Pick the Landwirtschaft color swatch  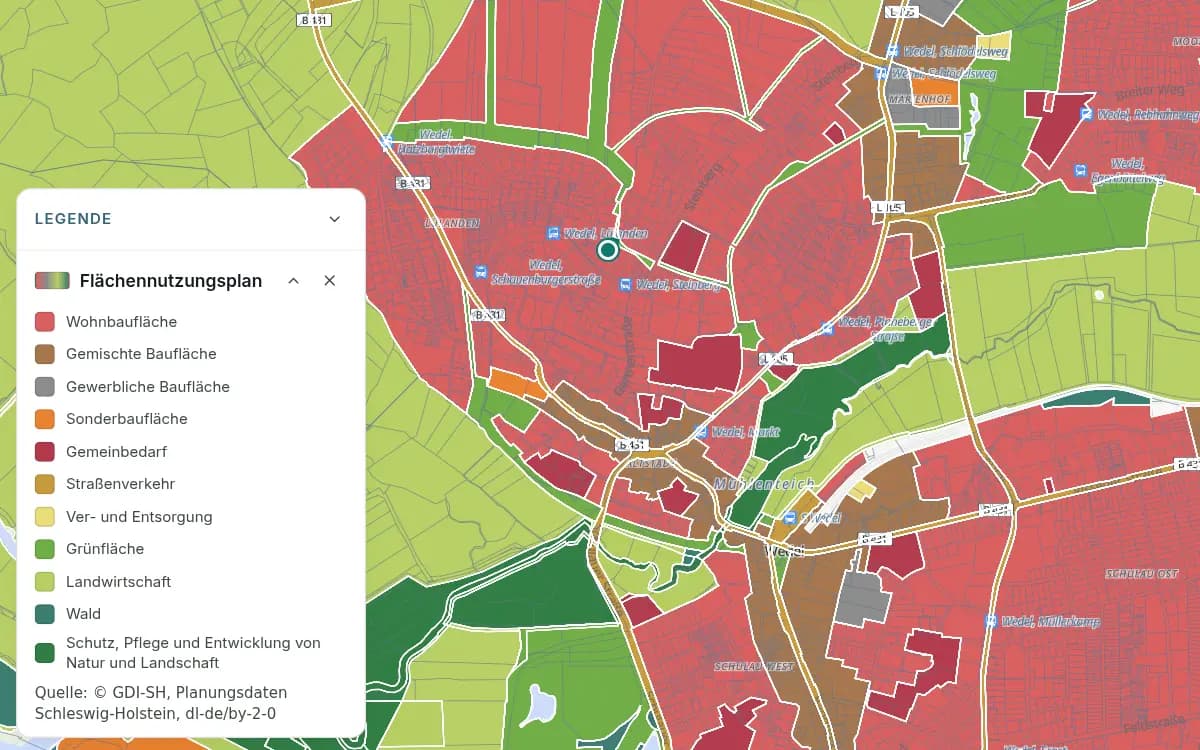point(45,582)
